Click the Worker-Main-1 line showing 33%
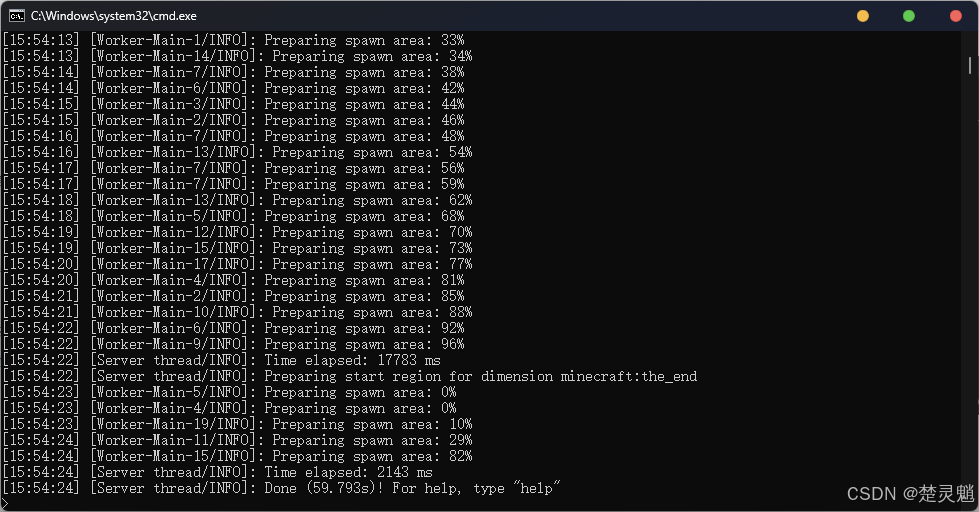This screenshot has height=512, width=979. (x=234, y=40)
